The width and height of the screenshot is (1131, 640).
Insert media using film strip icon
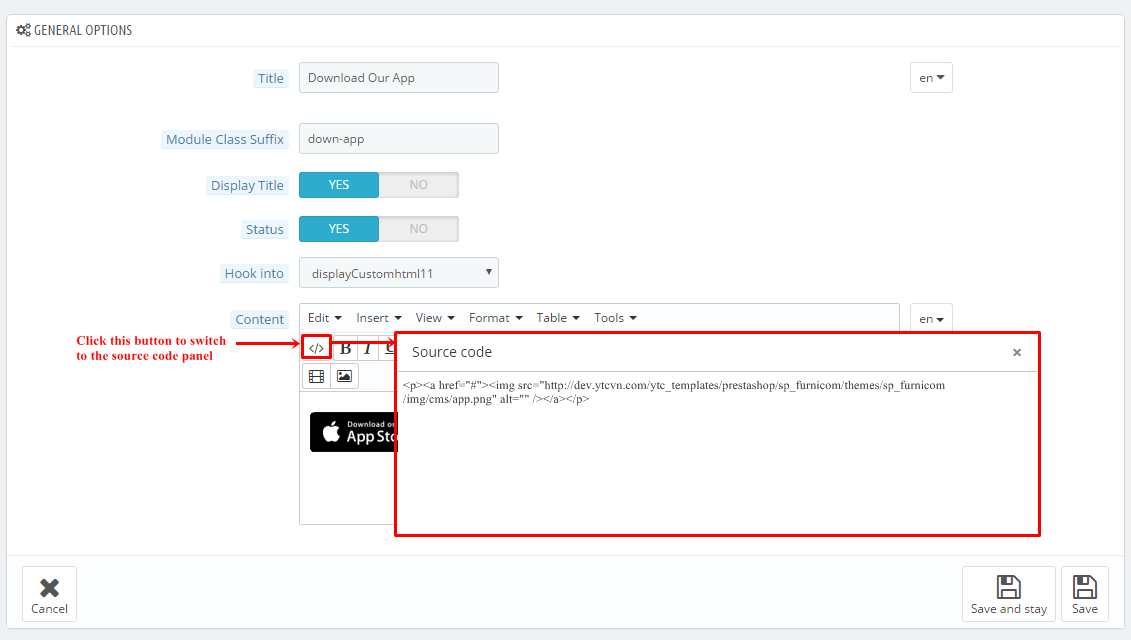(x=316, y=376)
